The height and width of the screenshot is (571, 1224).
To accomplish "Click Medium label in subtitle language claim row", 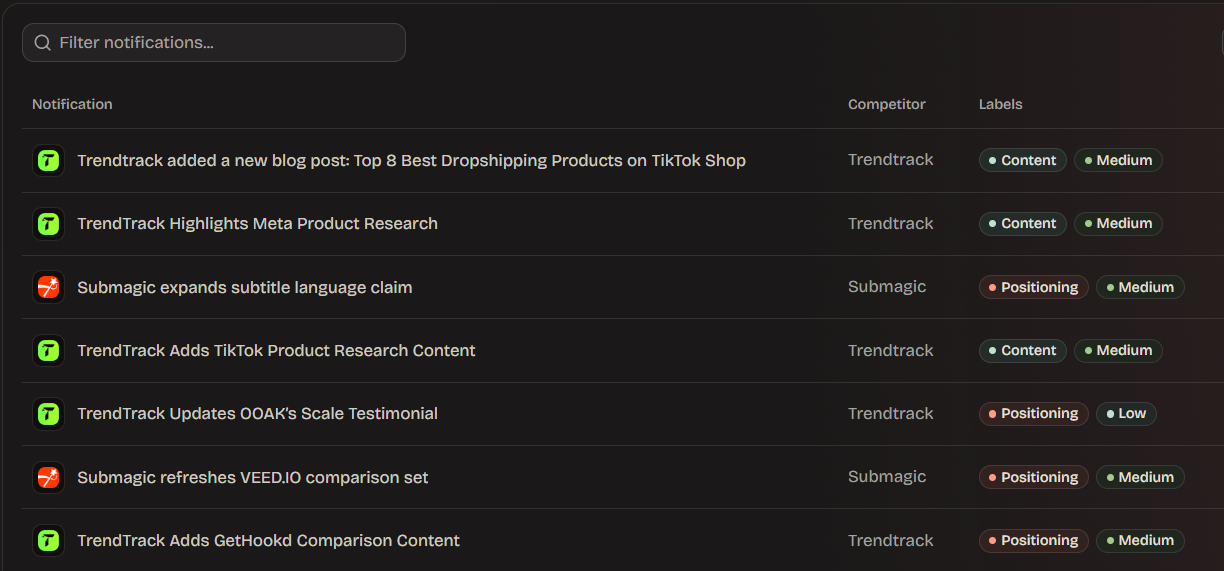I will click(1140, 287).
